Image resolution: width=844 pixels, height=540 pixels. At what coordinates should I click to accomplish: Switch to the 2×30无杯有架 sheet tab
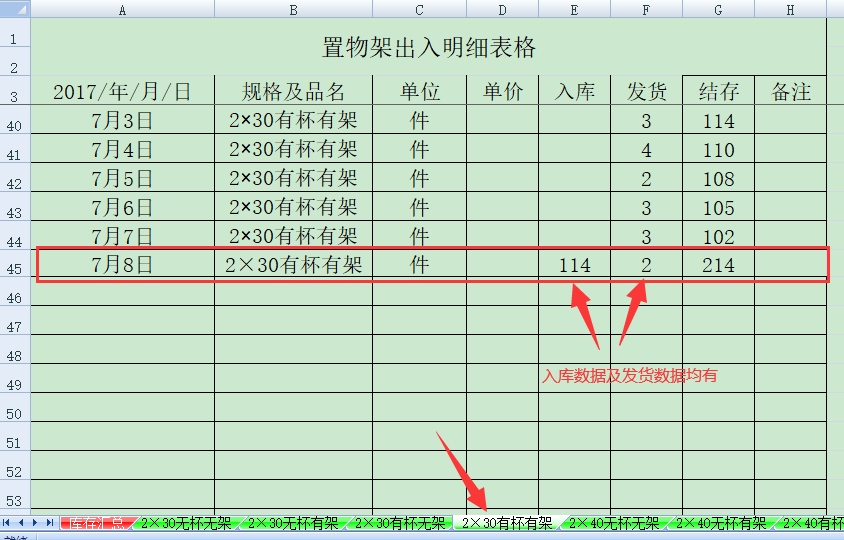[293, 523]
